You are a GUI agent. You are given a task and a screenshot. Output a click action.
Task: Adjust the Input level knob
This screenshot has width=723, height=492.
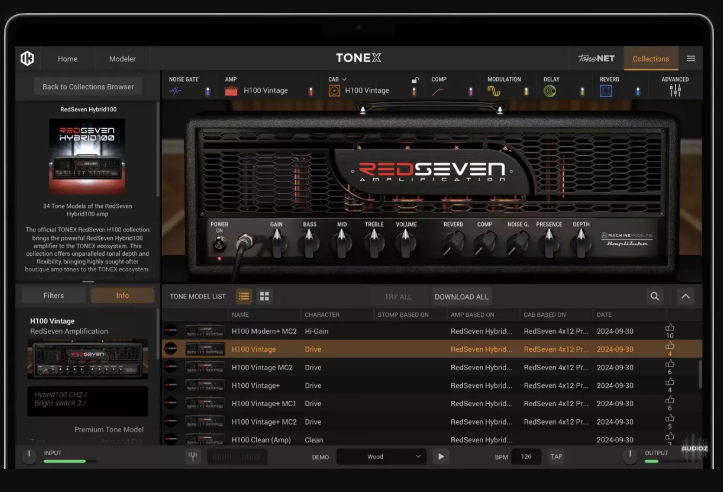tap(29, 456)
